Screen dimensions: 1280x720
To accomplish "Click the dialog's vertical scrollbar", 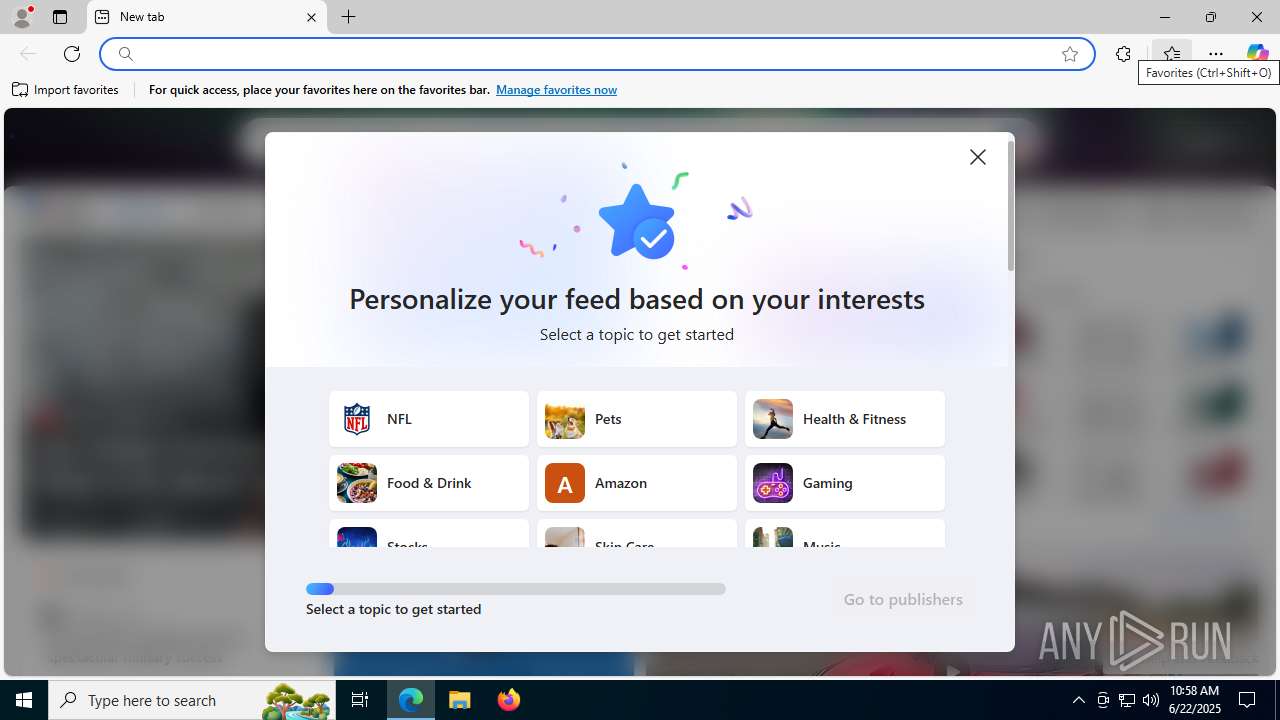I will (x=1011, y=206).
